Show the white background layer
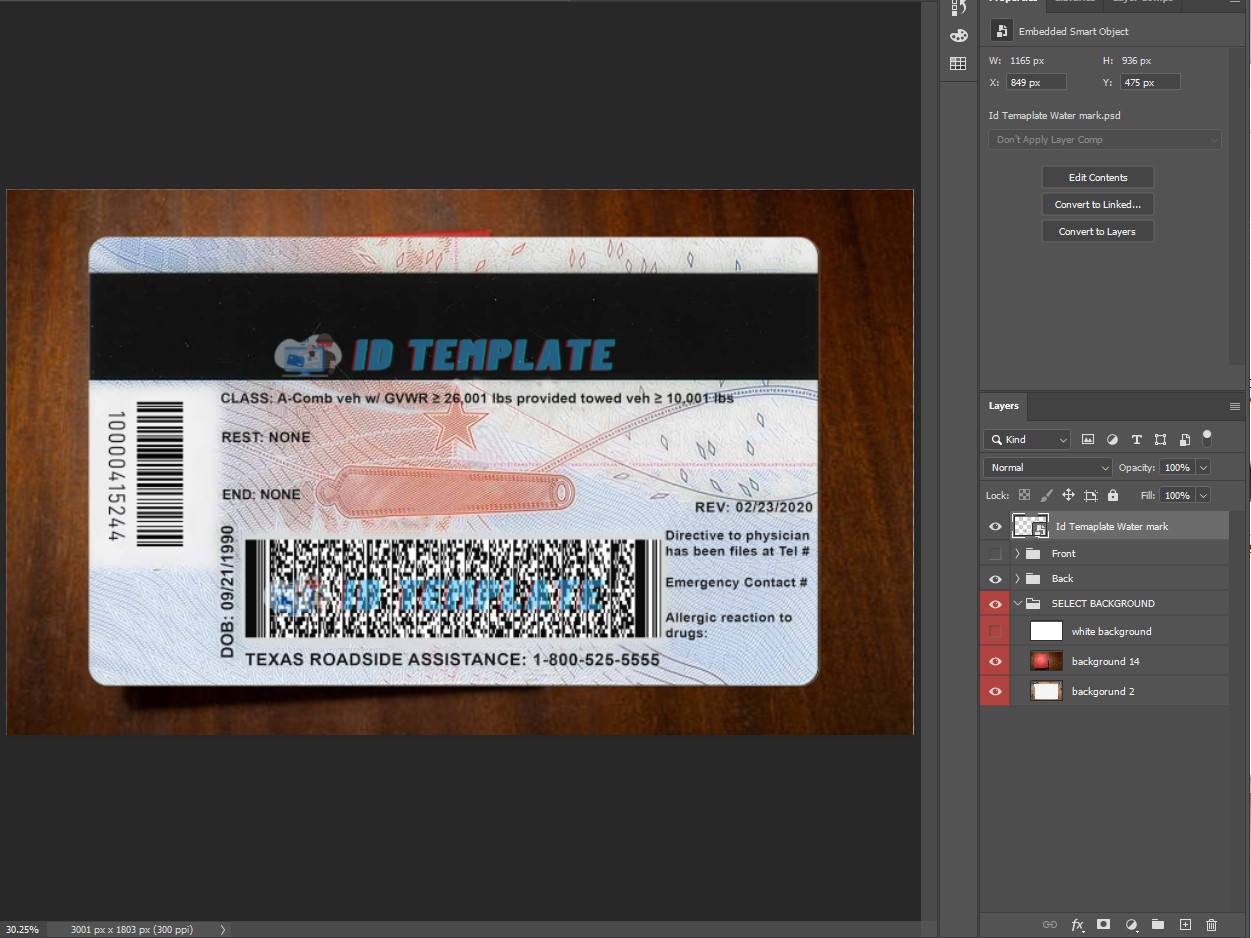The image size is (1251, 938). click(995, 631)
